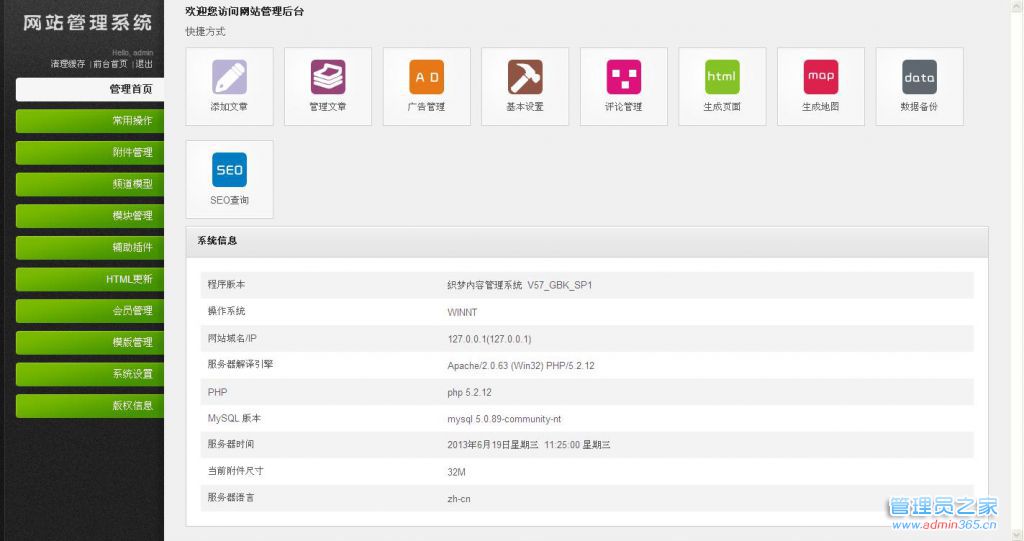1024x541 pixels.
Task: Select the Apache/2.0.63 (Win32) PHP/5.2.12 value
Action: pyautogui.click(x=521, y=366)
